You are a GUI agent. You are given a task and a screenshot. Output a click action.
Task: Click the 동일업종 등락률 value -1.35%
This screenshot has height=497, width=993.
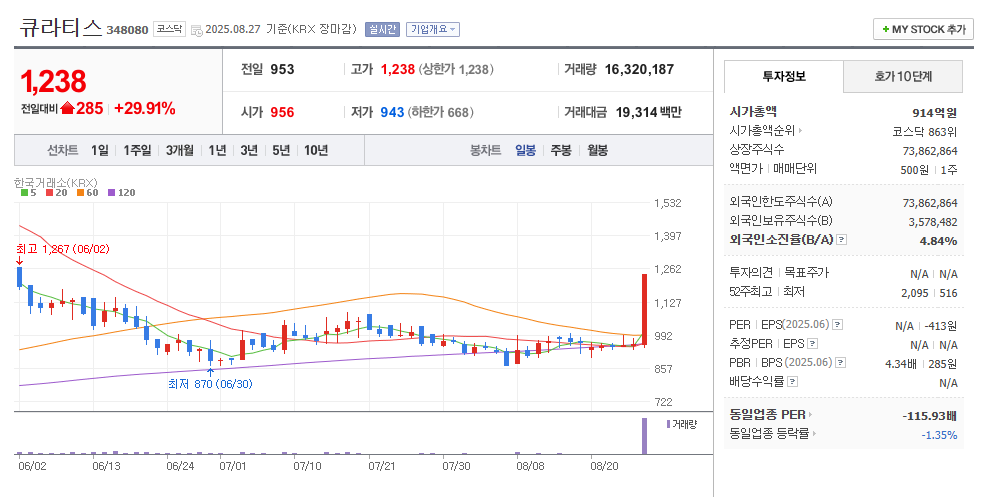click(x=939, y=435)
